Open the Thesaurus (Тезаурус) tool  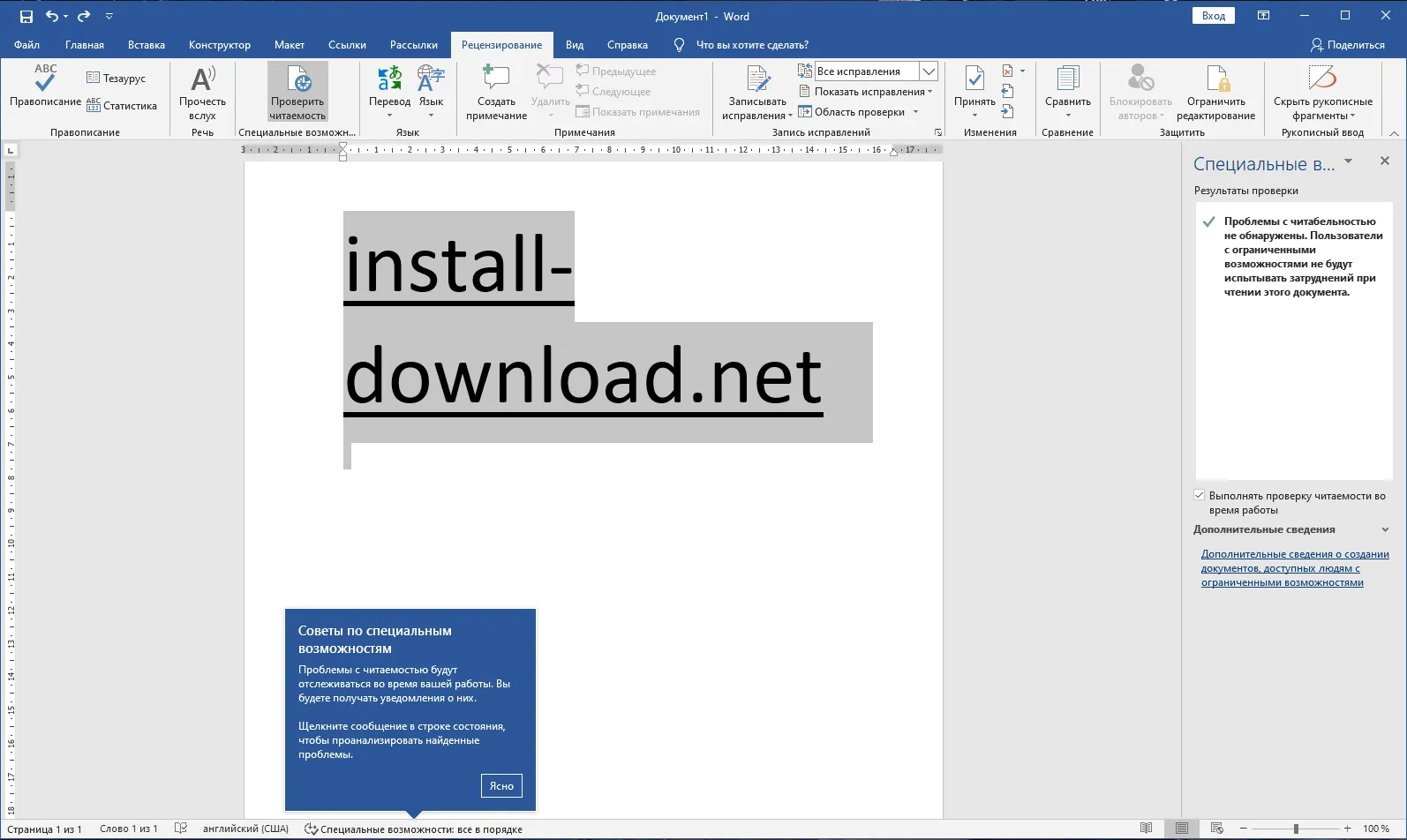pyautogui.click(x=116, y=79)
